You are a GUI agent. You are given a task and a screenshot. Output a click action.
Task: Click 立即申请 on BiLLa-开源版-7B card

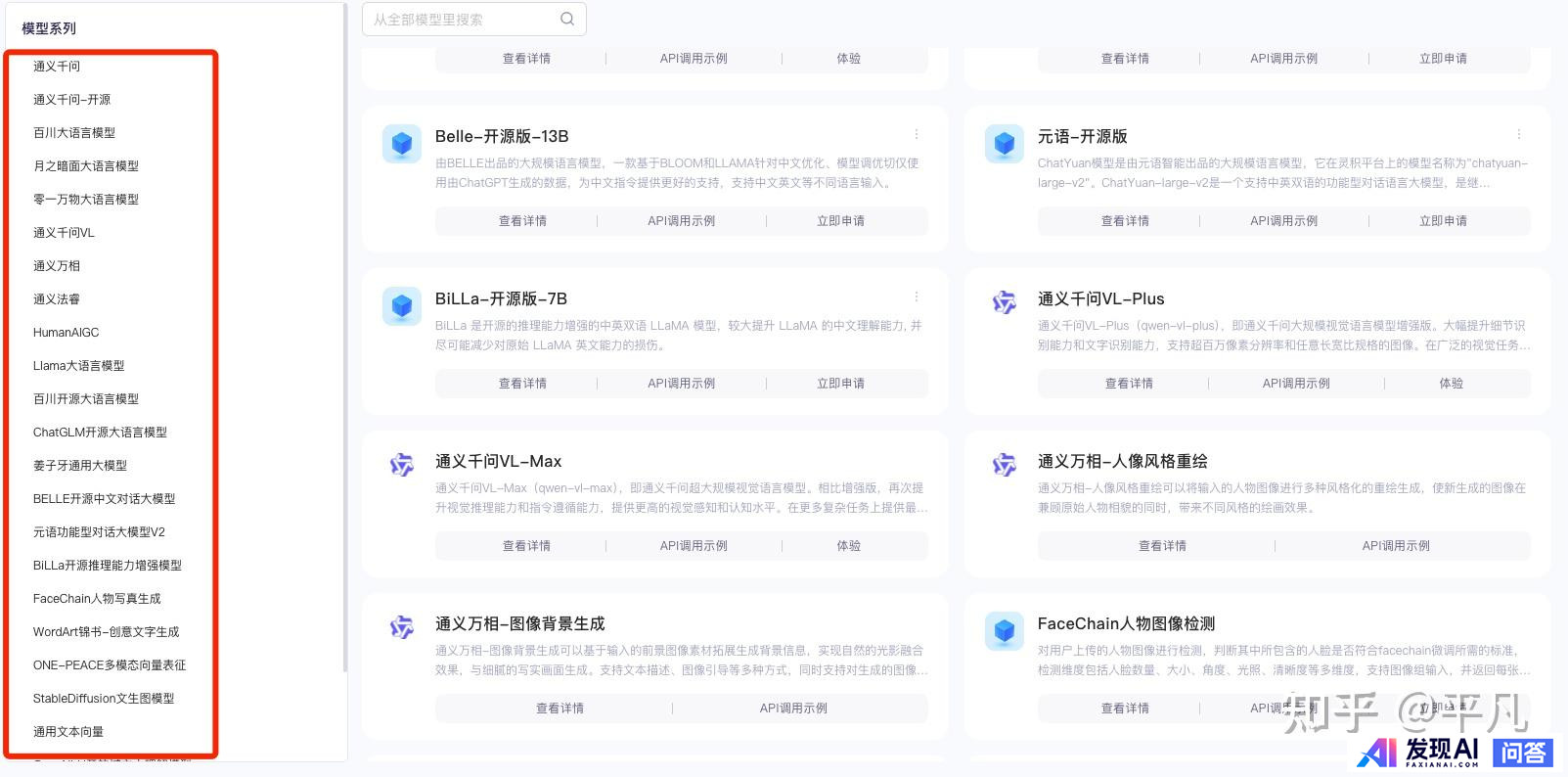pos(840,384)
